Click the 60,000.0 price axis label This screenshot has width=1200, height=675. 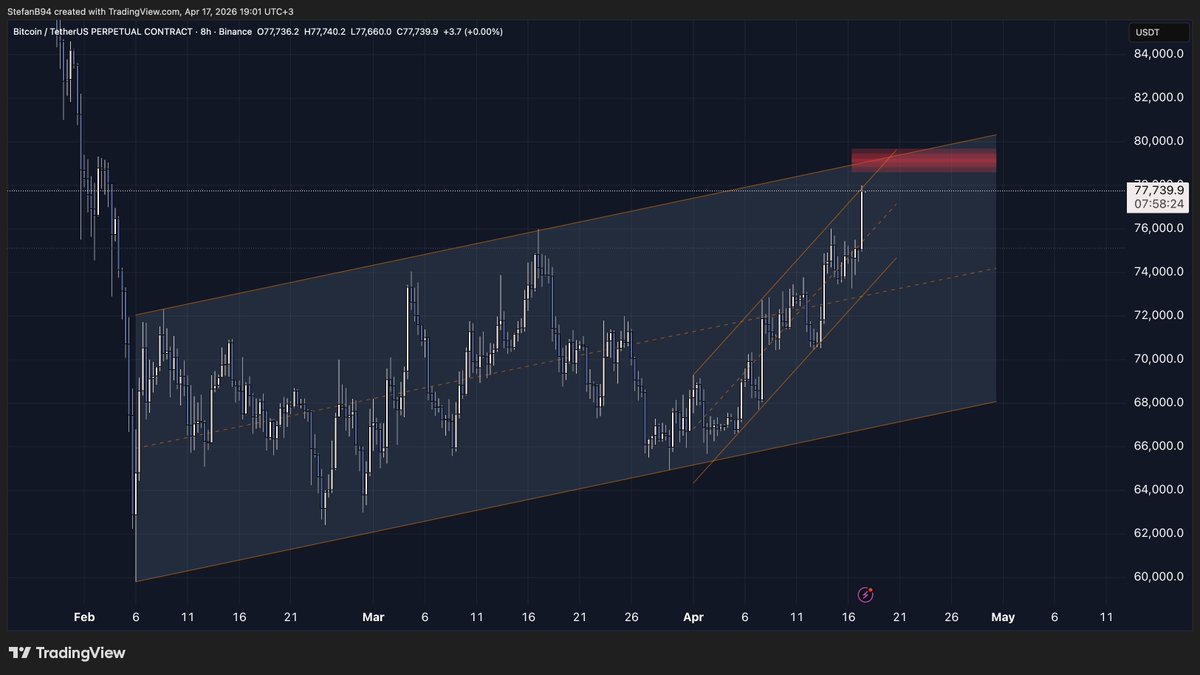pos(1160,577)
